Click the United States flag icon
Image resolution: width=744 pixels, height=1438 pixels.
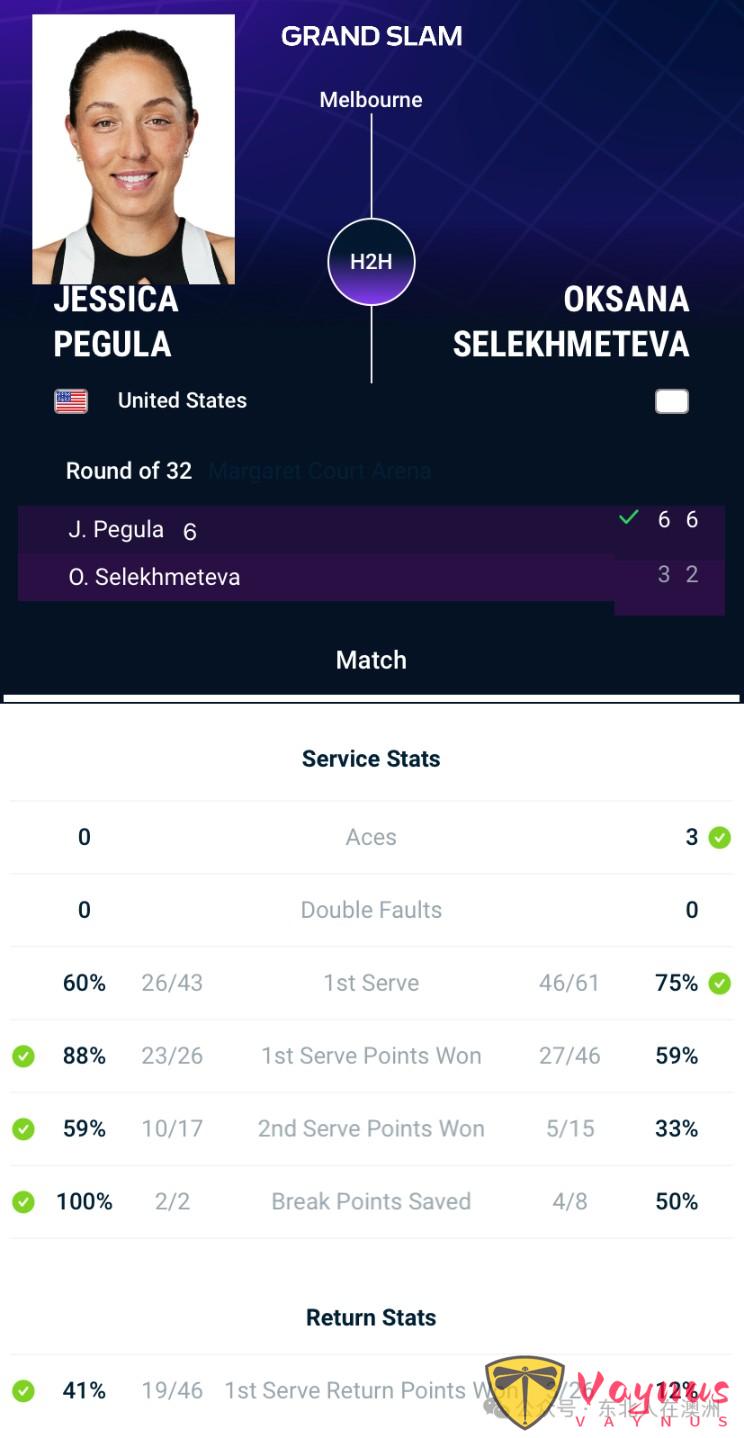pyautogui.click(x=71, y=401)
